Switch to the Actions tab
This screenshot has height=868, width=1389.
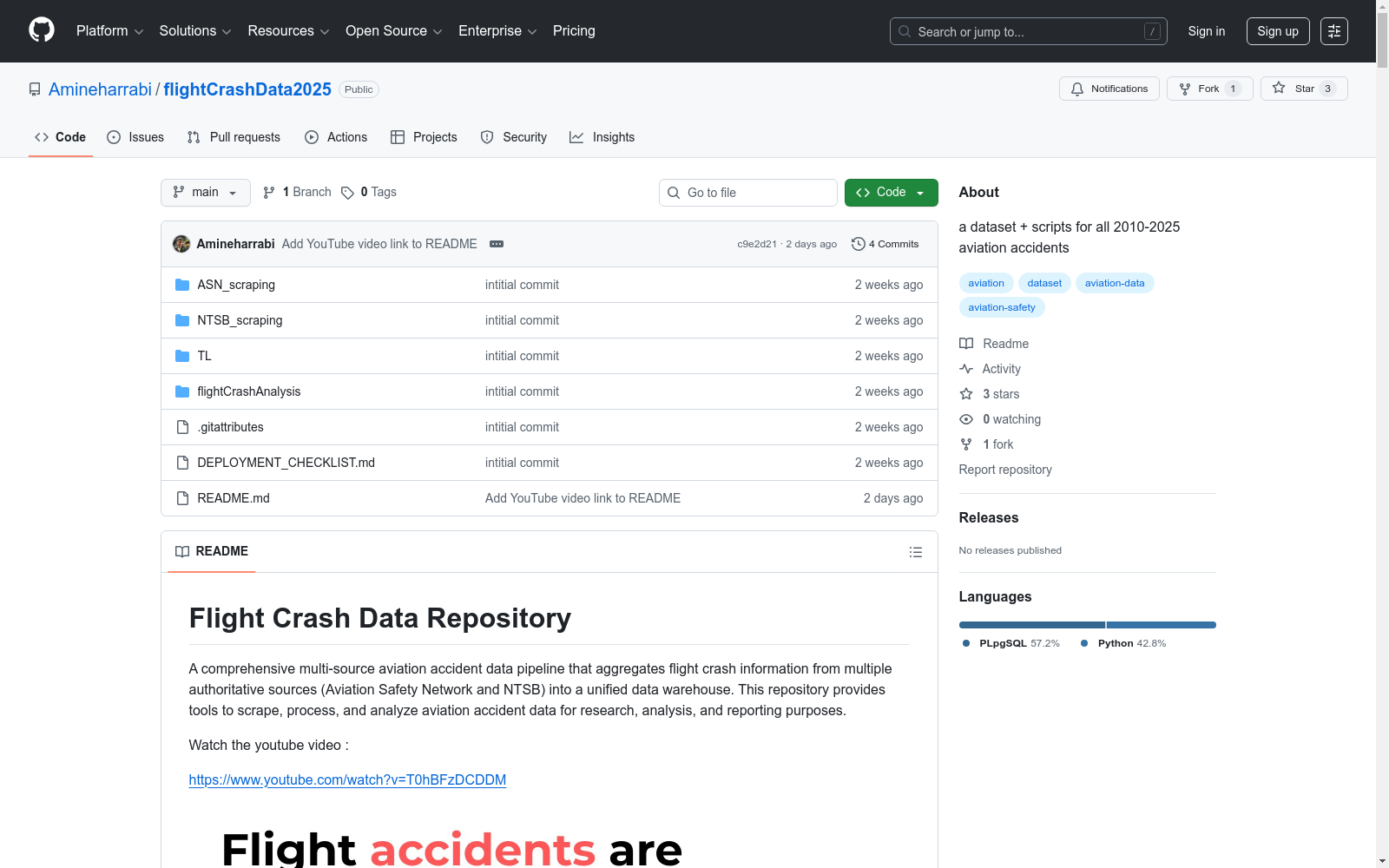click(336, 137)
